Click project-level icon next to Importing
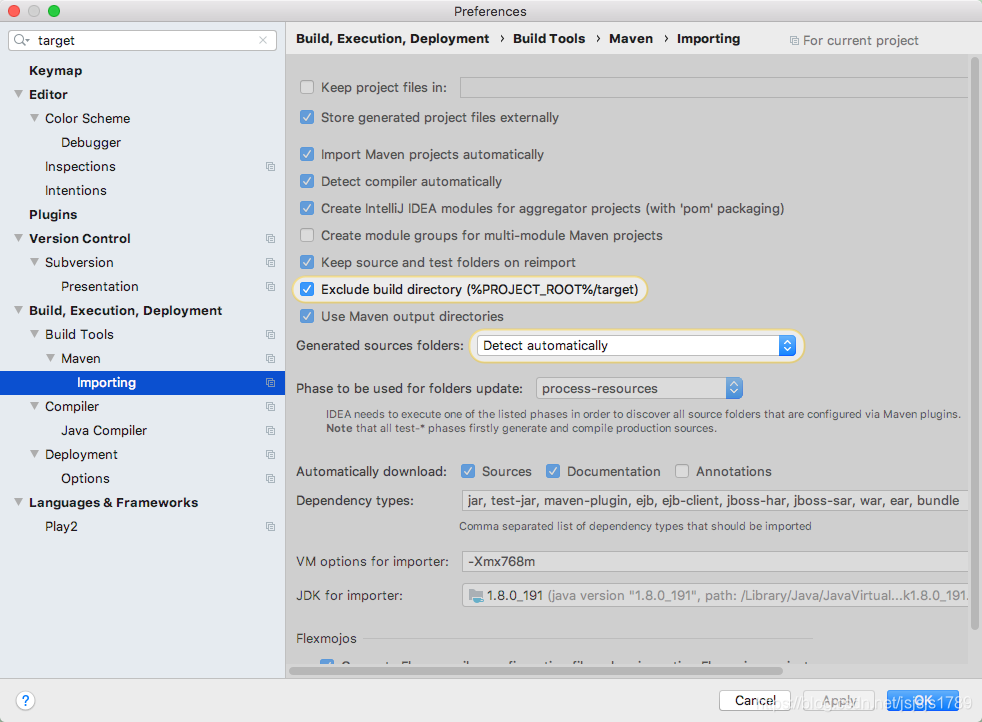982x722 pixels. click(x=271, y=383)
